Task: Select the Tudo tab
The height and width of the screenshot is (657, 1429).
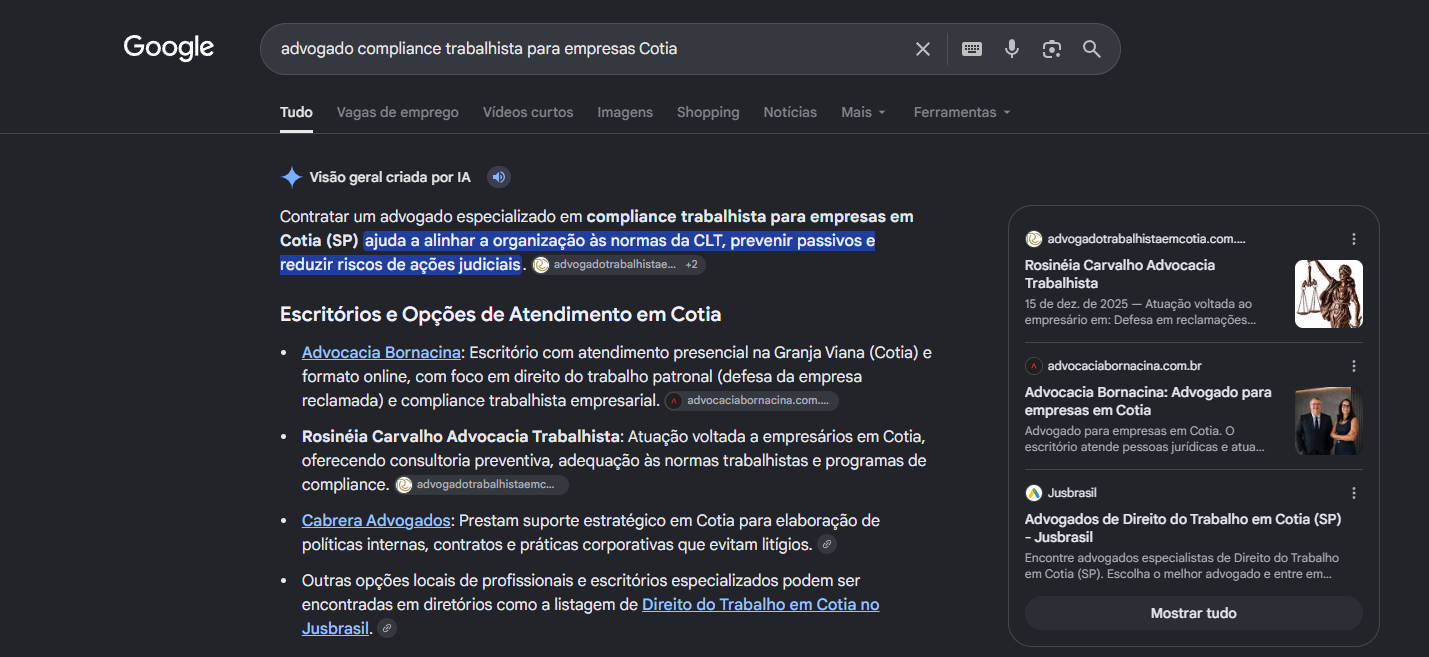Action: [296, 112]
